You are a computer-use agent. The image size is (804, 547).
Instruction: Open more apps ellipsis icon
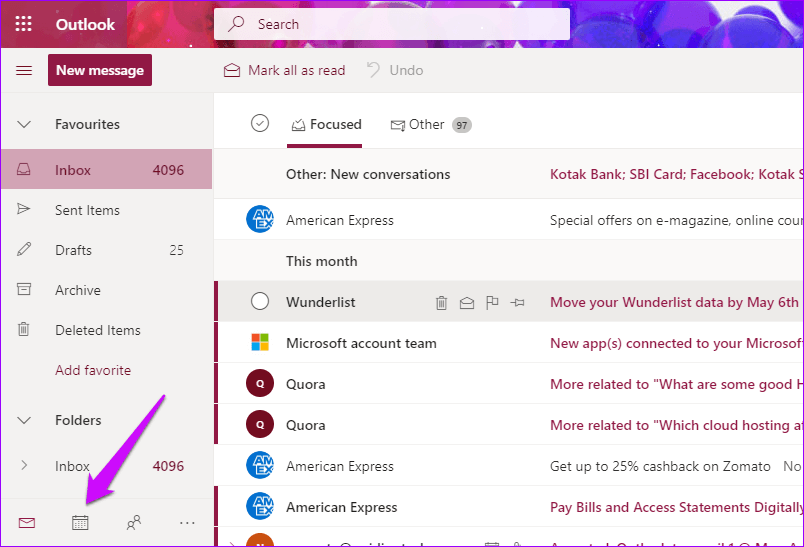point(187,523)
